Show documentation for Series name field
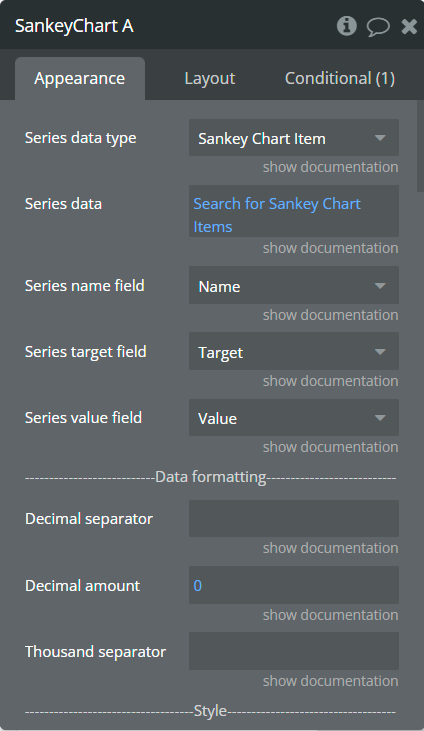424x731 pixels. (x=330, y=315)
